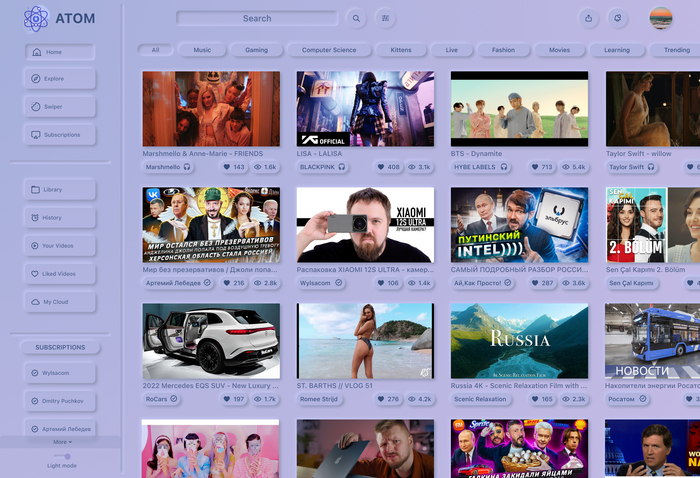Open the Wylsacom subscription in sidebar
Viewport: 700px width, 478px height.
point(60,373)
